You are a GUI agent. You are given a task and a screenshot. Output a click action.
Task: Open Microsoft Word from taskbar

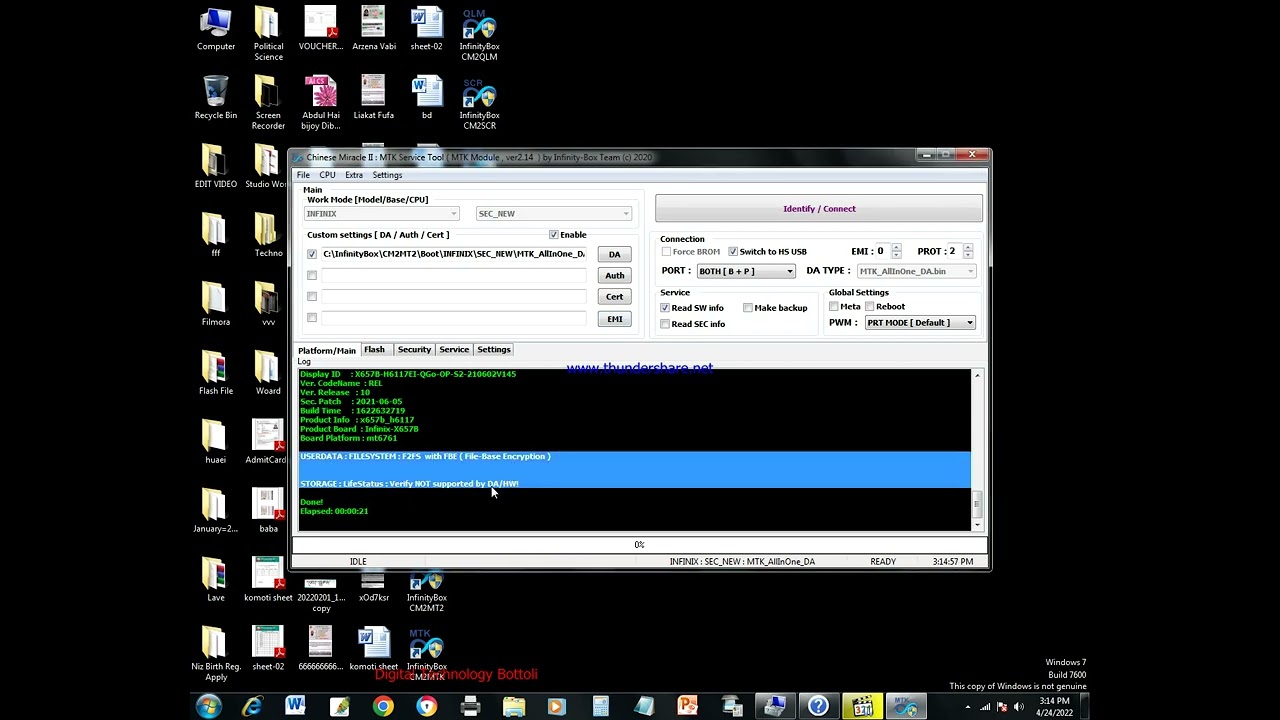coord(295,707)
